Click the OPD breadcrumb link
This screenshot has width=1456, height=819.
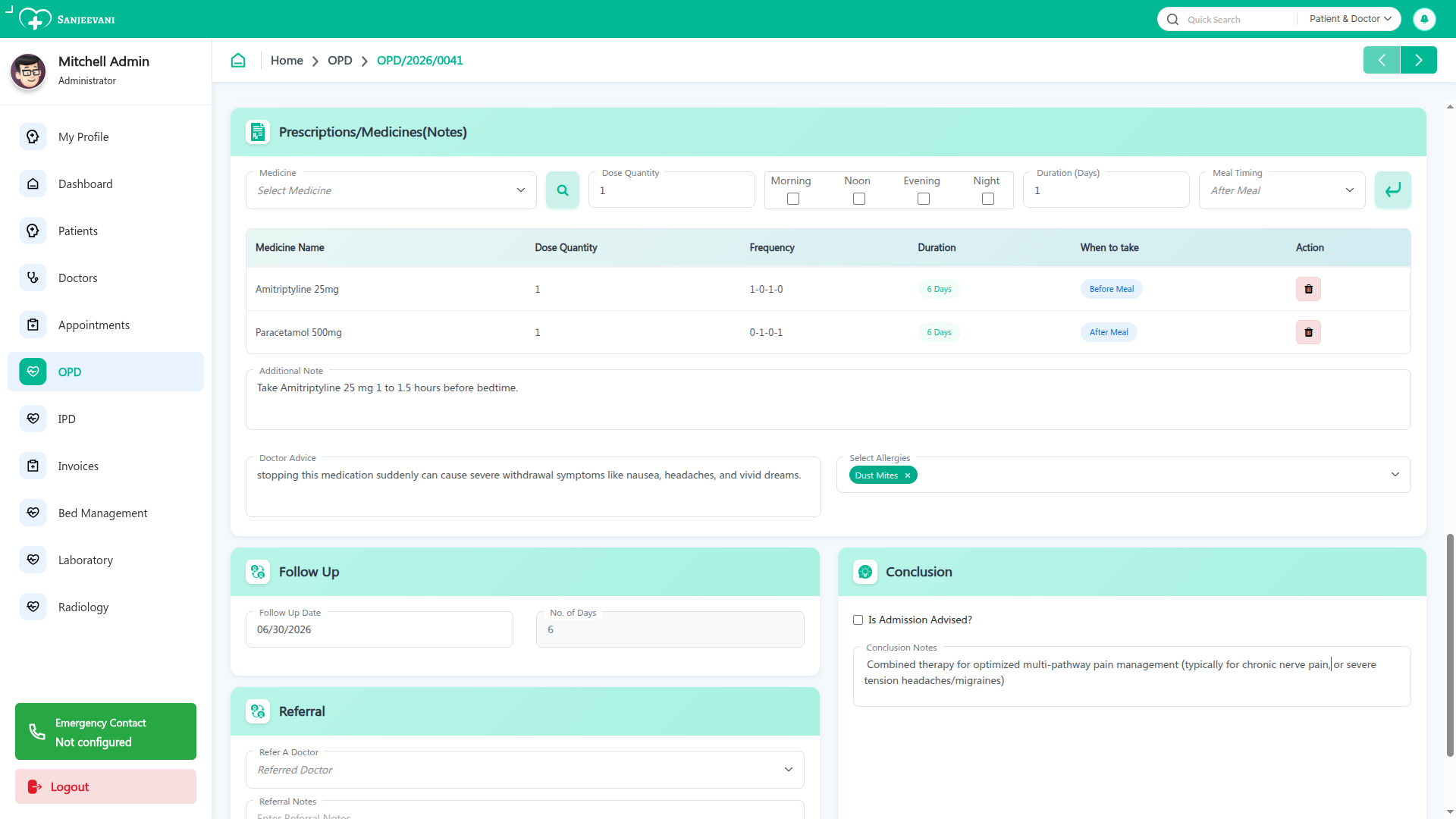pos(340,61)
